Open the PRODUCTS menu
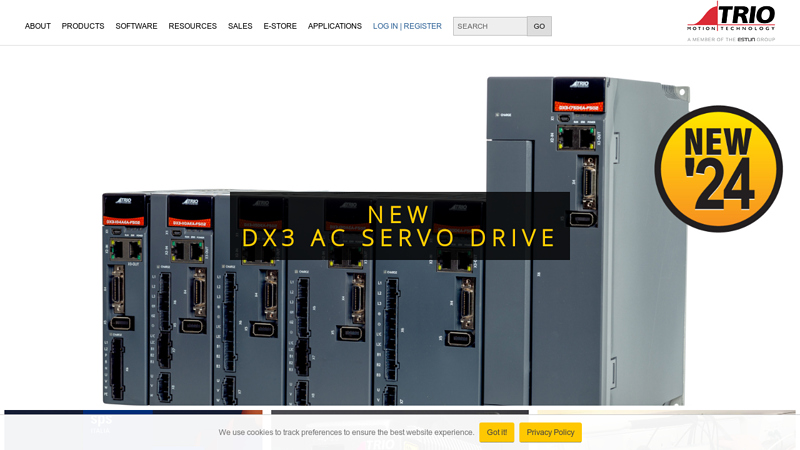 [x=83, y=26]
